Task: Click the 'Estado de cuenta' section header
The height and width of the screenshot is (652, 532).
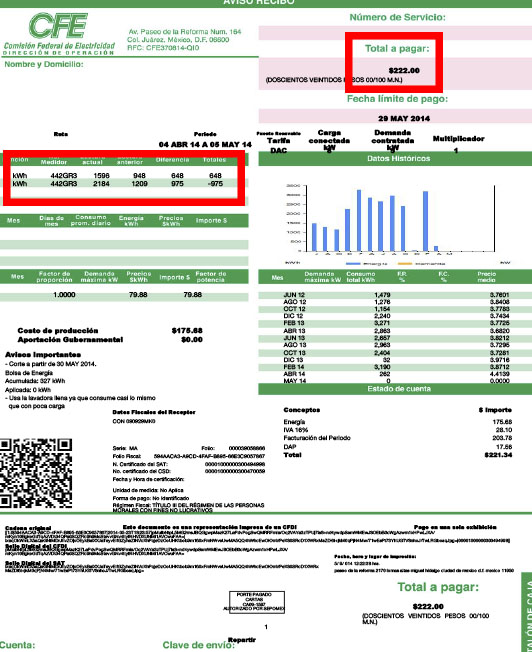Action: point(399,389)
